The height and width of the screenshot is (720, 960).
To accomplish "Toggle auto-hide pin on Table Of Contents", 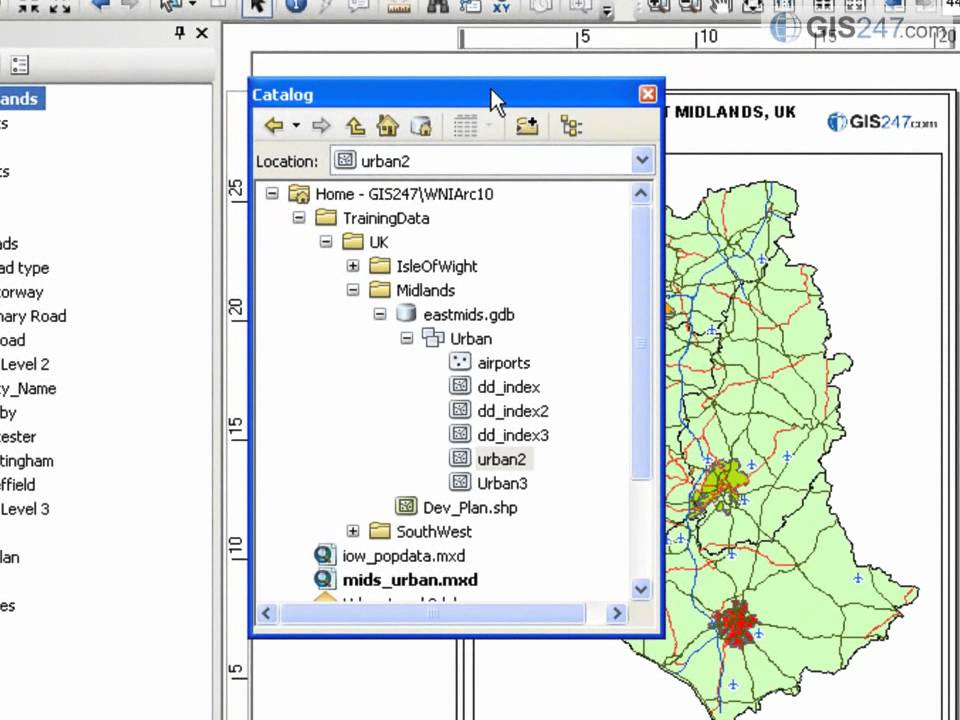I will click(x=179, y=32).
